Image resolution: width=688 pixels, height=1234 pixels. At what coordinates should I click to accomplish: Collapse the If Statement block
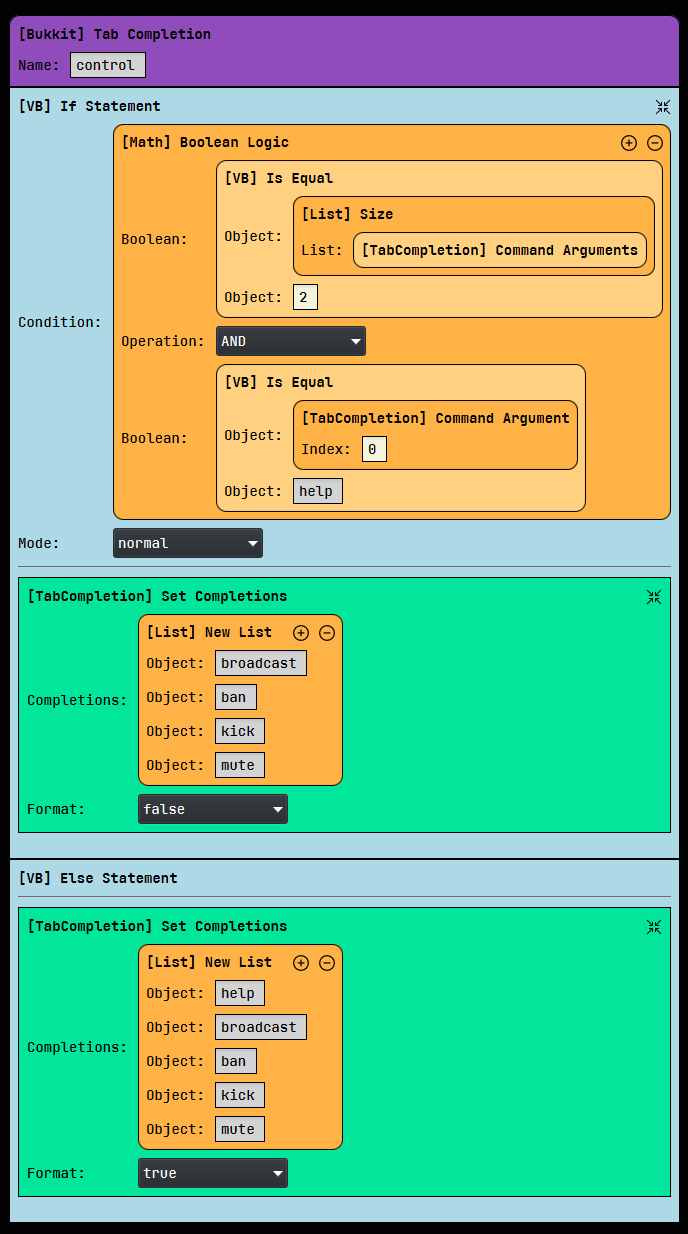663,107
